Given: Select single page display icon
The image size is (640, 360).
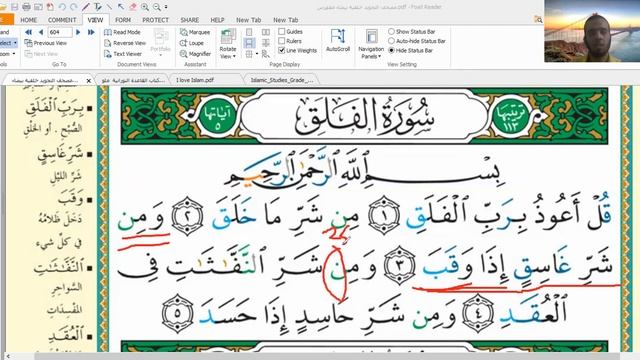Looking at the screenshot, I should (x=249, y=32).
